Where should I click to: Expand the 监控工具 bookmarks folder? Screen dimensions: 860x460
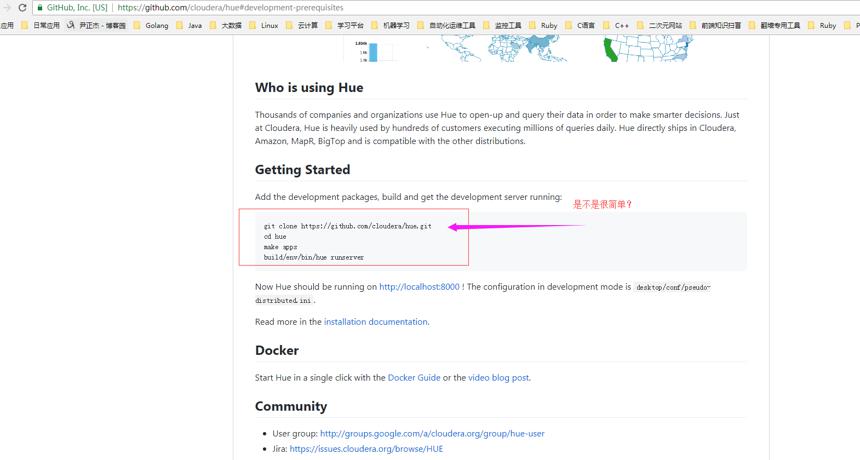[x=502, y=25]
